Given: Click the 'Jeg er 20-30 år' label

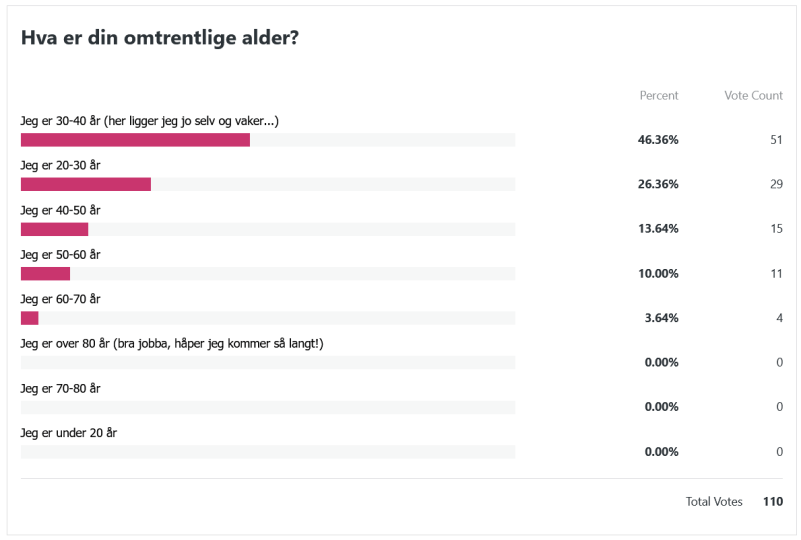Looking at the screenshot, I should click(60, 165).
